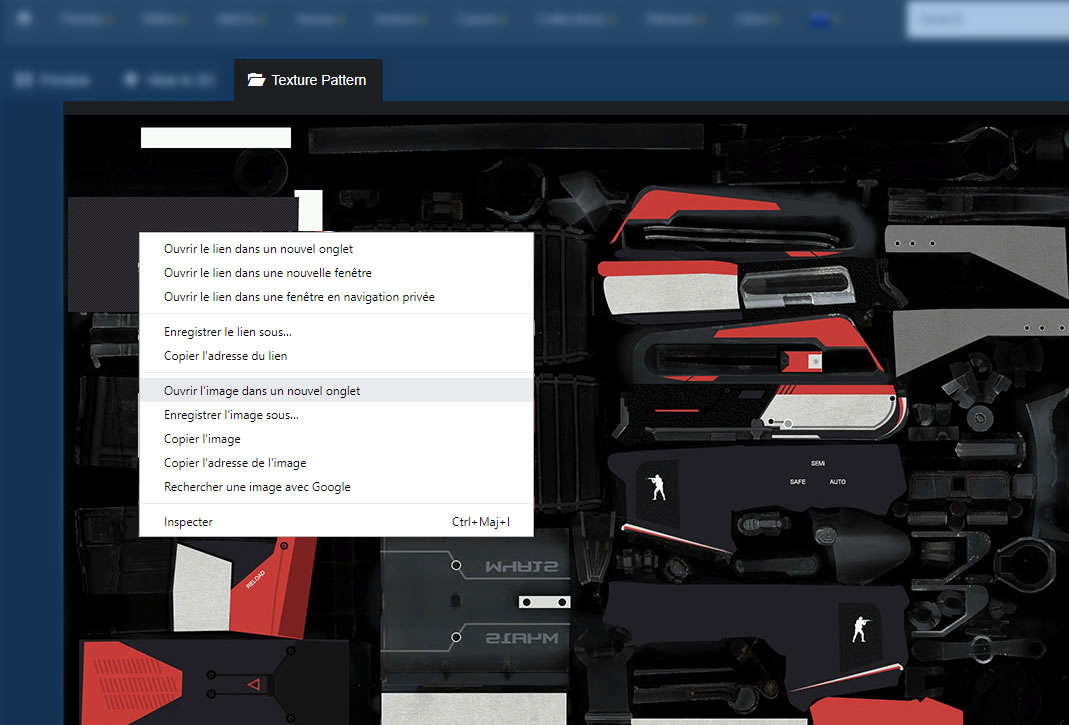Select the 'Copier l'image' entry

(336, 439)
